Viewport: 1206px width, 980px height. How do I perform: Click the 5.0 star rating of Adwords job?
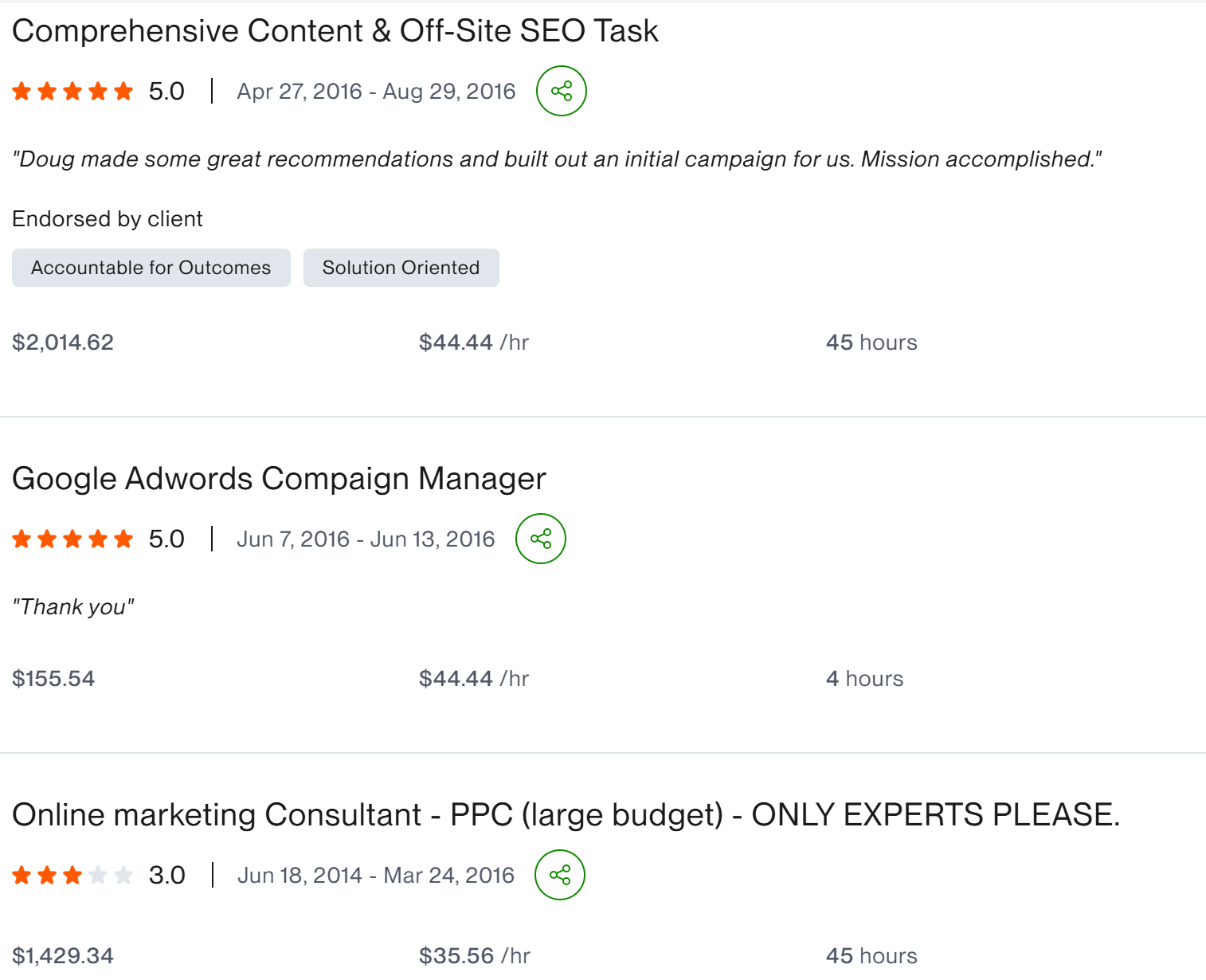coord(99,539)
